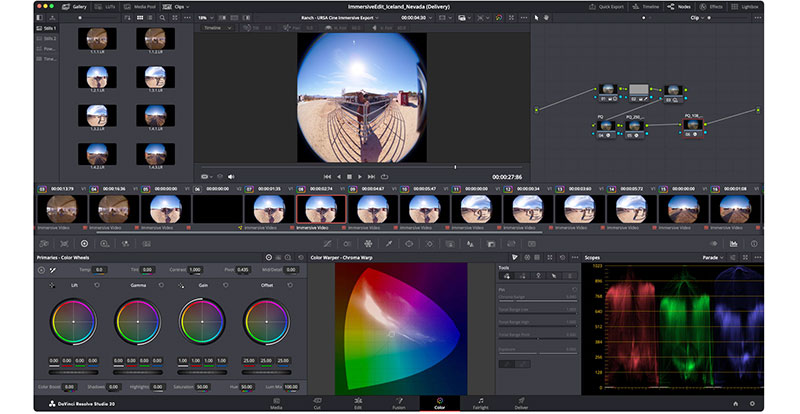Toggle the LUTs panel

pyautogui.click(x=106, y=7)
